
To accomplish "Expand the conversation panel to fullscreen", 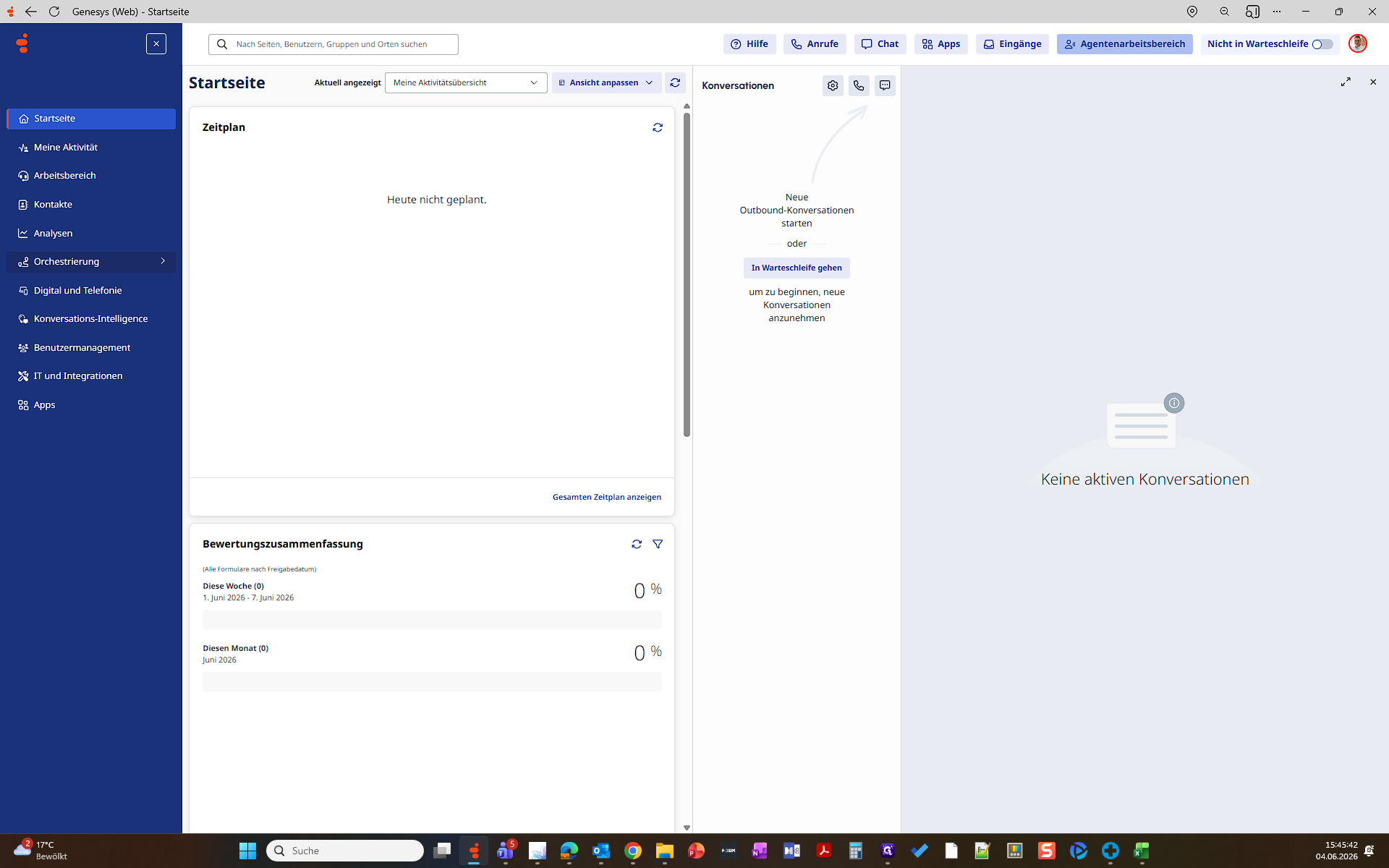I will (1346, 82).
